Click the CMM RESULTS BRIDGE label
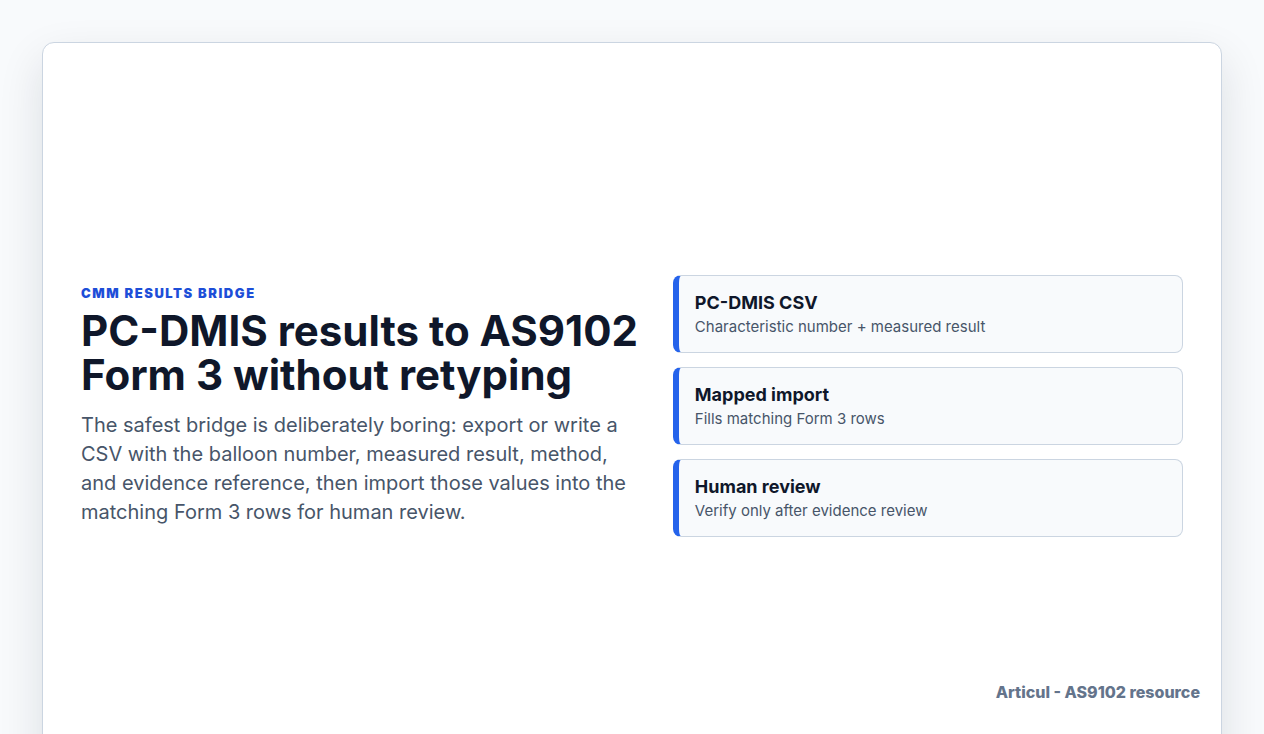Screen dimensions: 1264x734 [x=168, y=293]
